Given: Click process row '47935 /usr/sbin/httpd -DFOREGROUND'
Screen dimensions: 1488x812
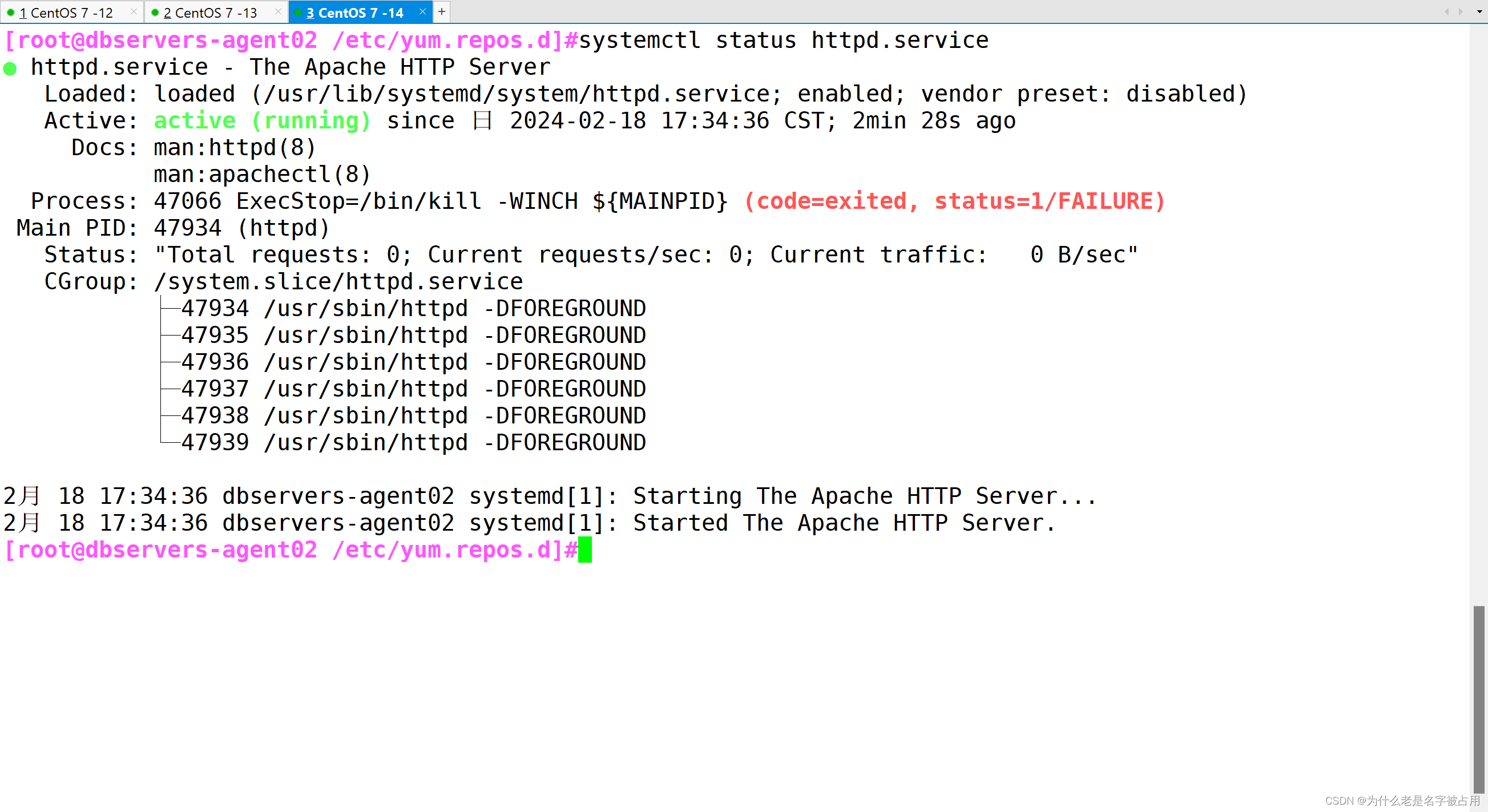Looking at the screenshot, I should [414, 335].
